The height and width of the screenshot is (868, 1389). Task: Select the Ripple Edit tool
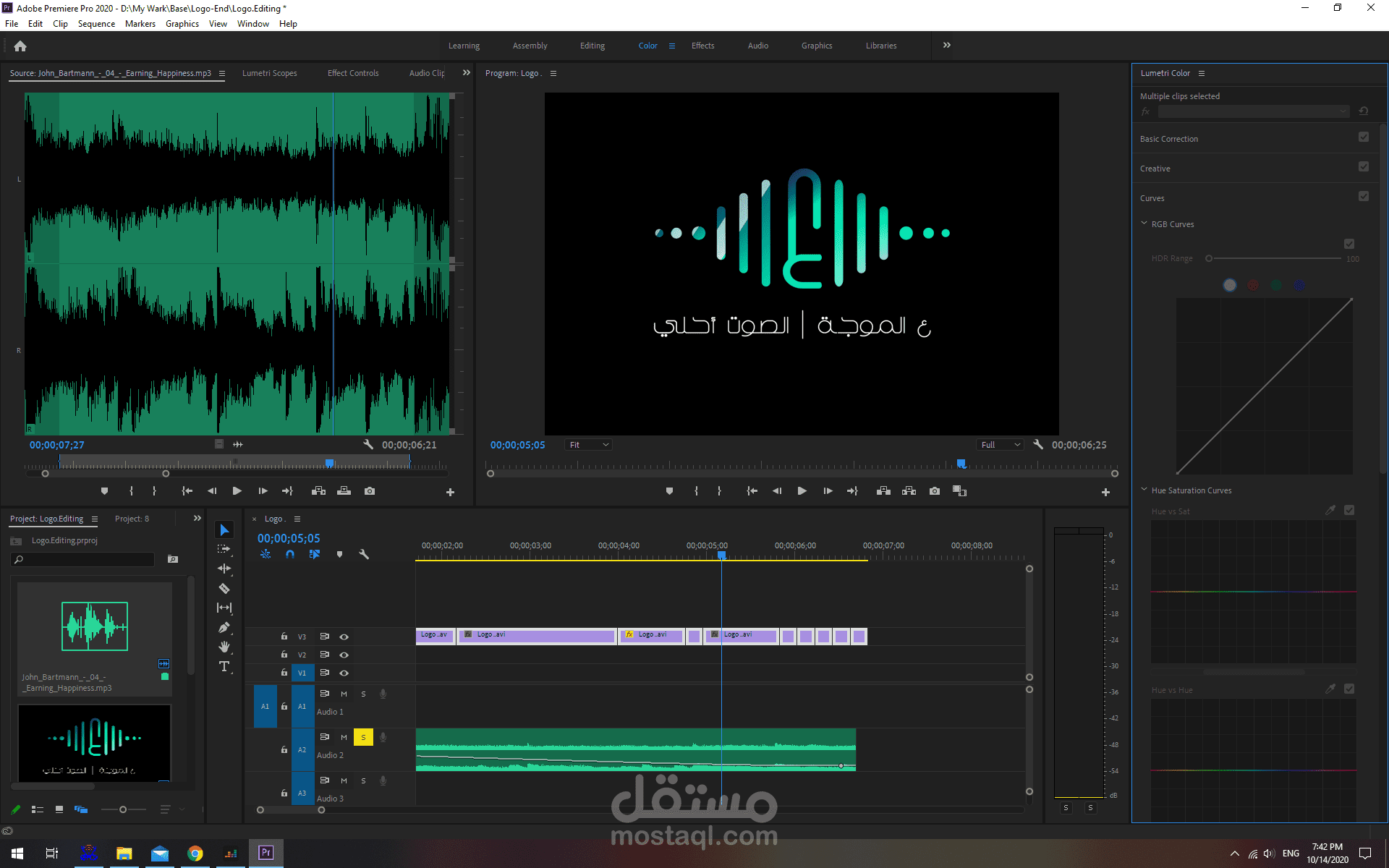click(x=224, y=569)
